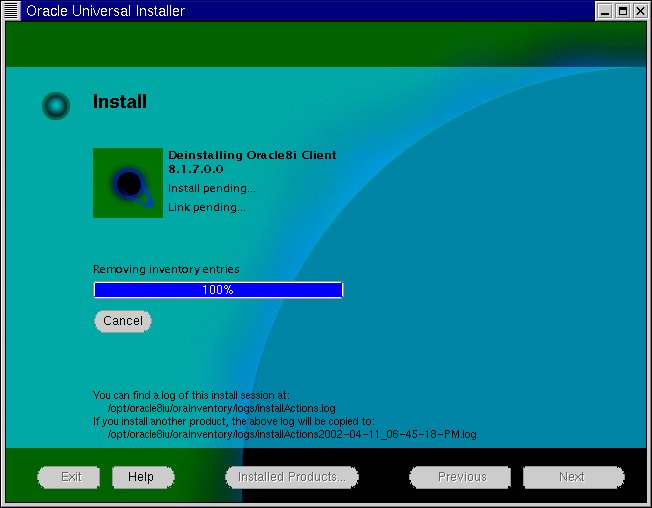652x508 pixels.
Task: Click "If you install another product" line
Action: point(234,421)
